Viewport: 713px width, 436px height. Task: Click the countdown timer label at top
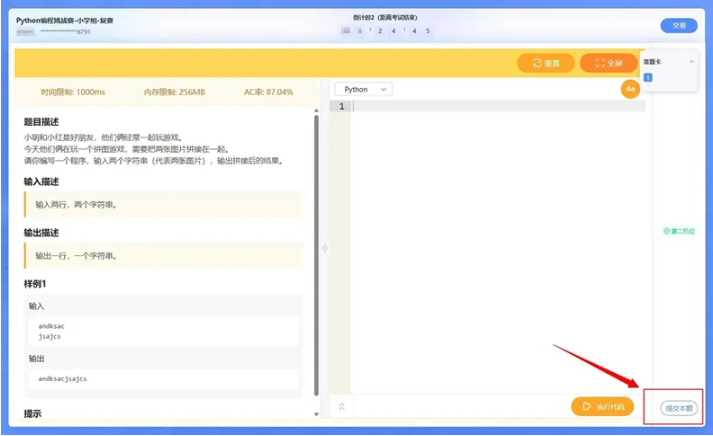coord(385,18)
